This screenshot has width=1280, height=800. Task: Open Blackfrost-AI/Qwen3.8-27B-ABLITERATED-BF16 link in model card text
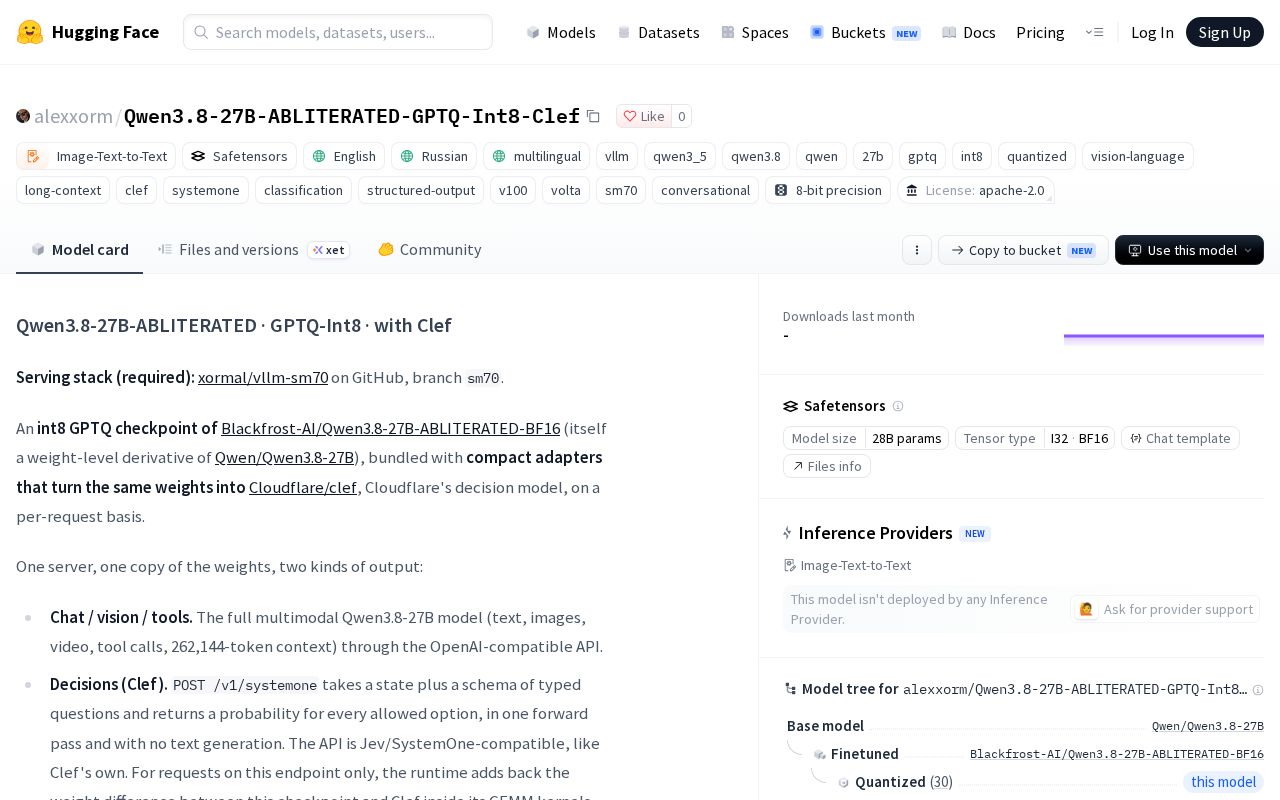pos(390,428)
